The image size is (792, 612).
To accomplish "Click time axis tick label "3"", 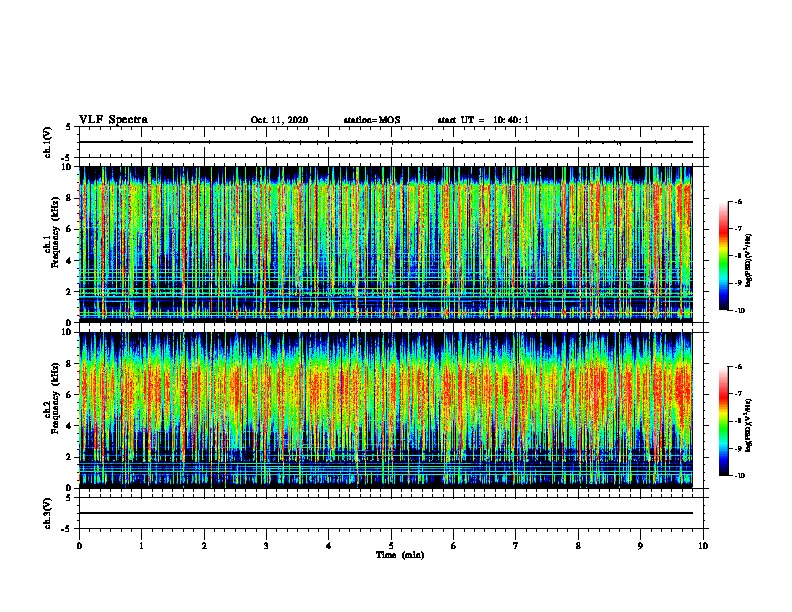I will [266, 546].
